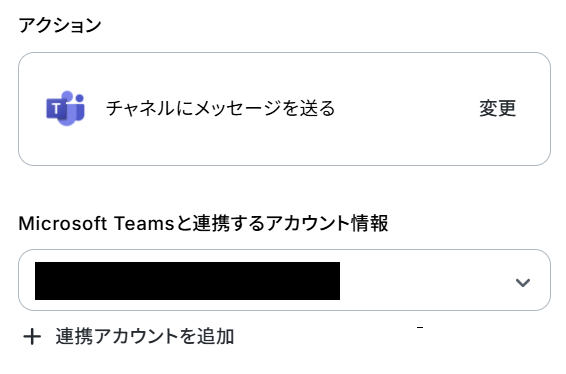
Task: Select the purple Teams icon in action card
Action: pos(65,108)
